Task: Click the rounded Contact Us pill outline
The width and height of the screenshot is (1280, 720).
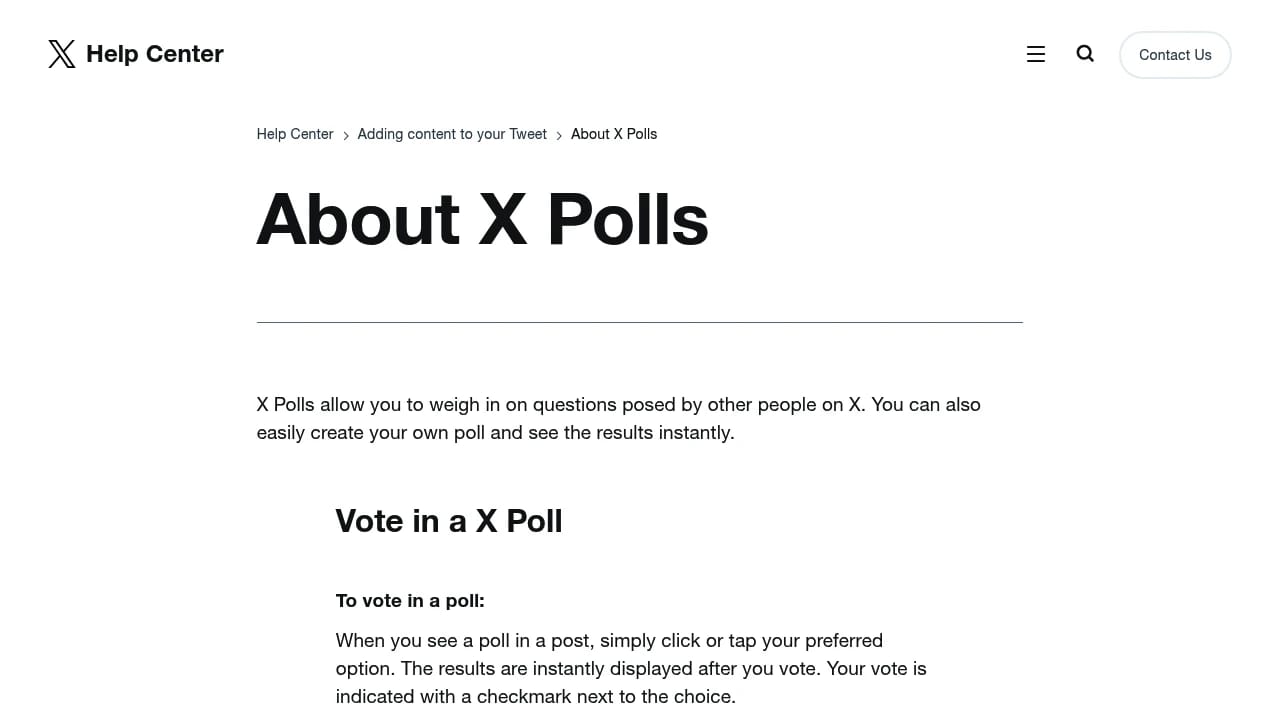Action: pyautogui.click(x=1175, y=54)
